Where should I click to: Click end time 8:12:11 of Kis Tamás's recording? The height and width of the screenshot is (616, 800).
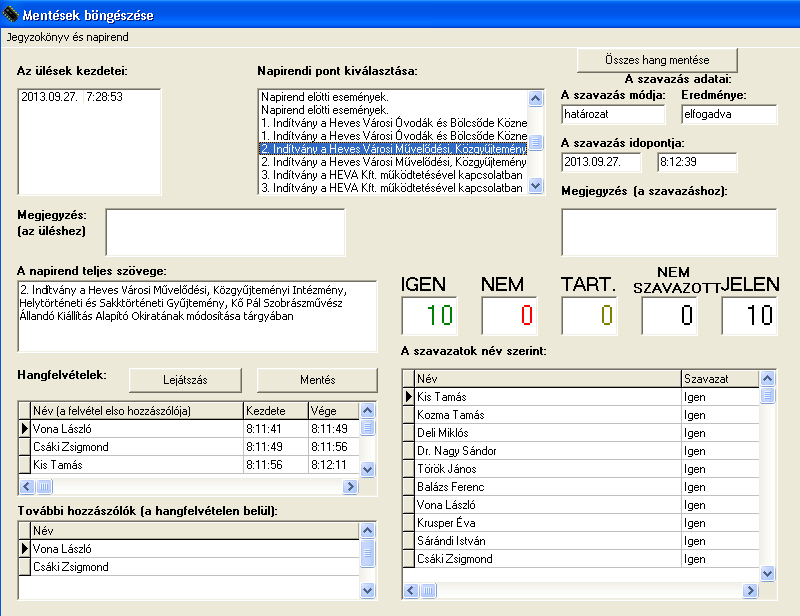334,465
